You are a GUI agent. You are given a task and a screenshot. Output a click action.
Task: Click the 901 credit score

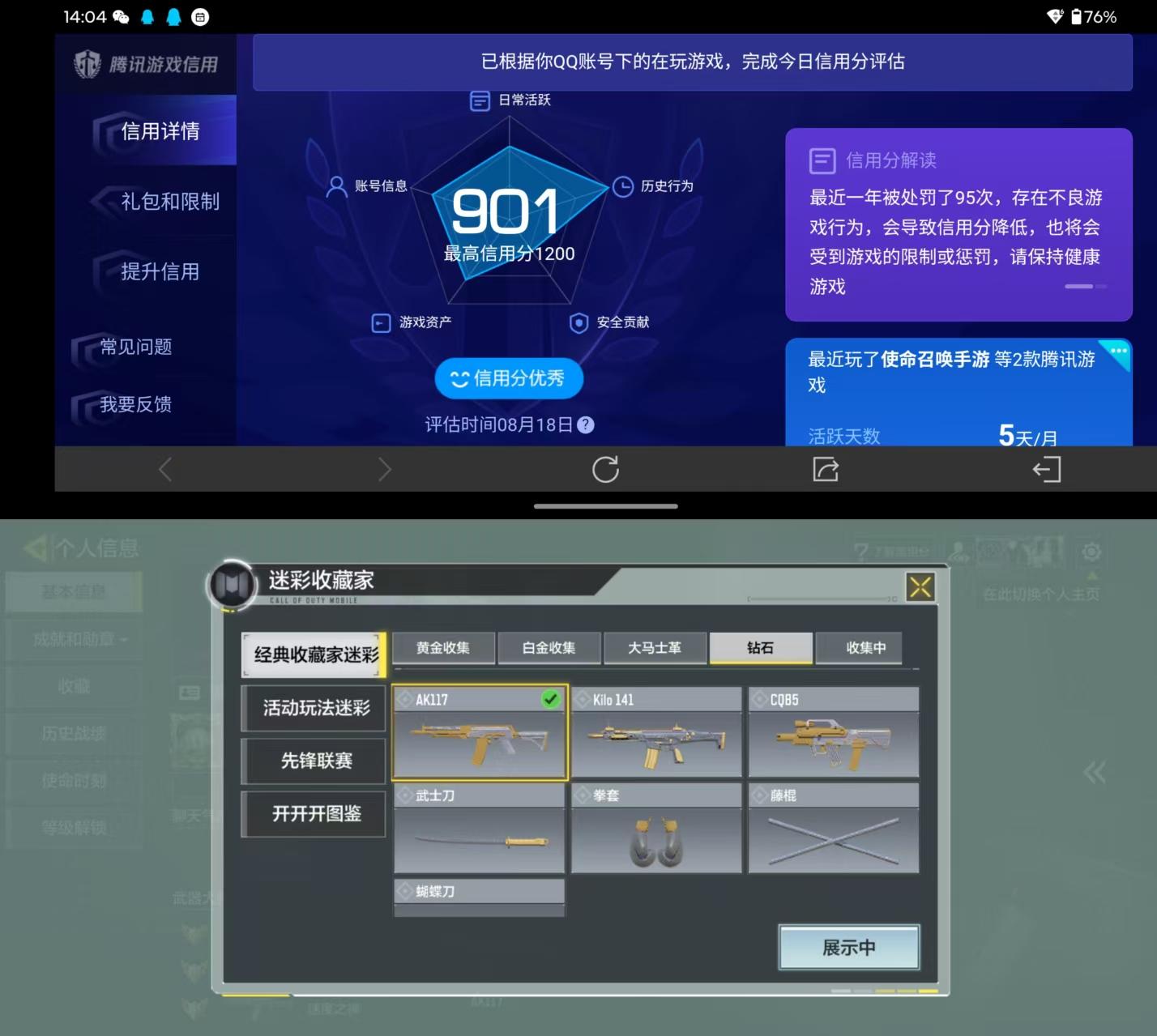point(506,212)
